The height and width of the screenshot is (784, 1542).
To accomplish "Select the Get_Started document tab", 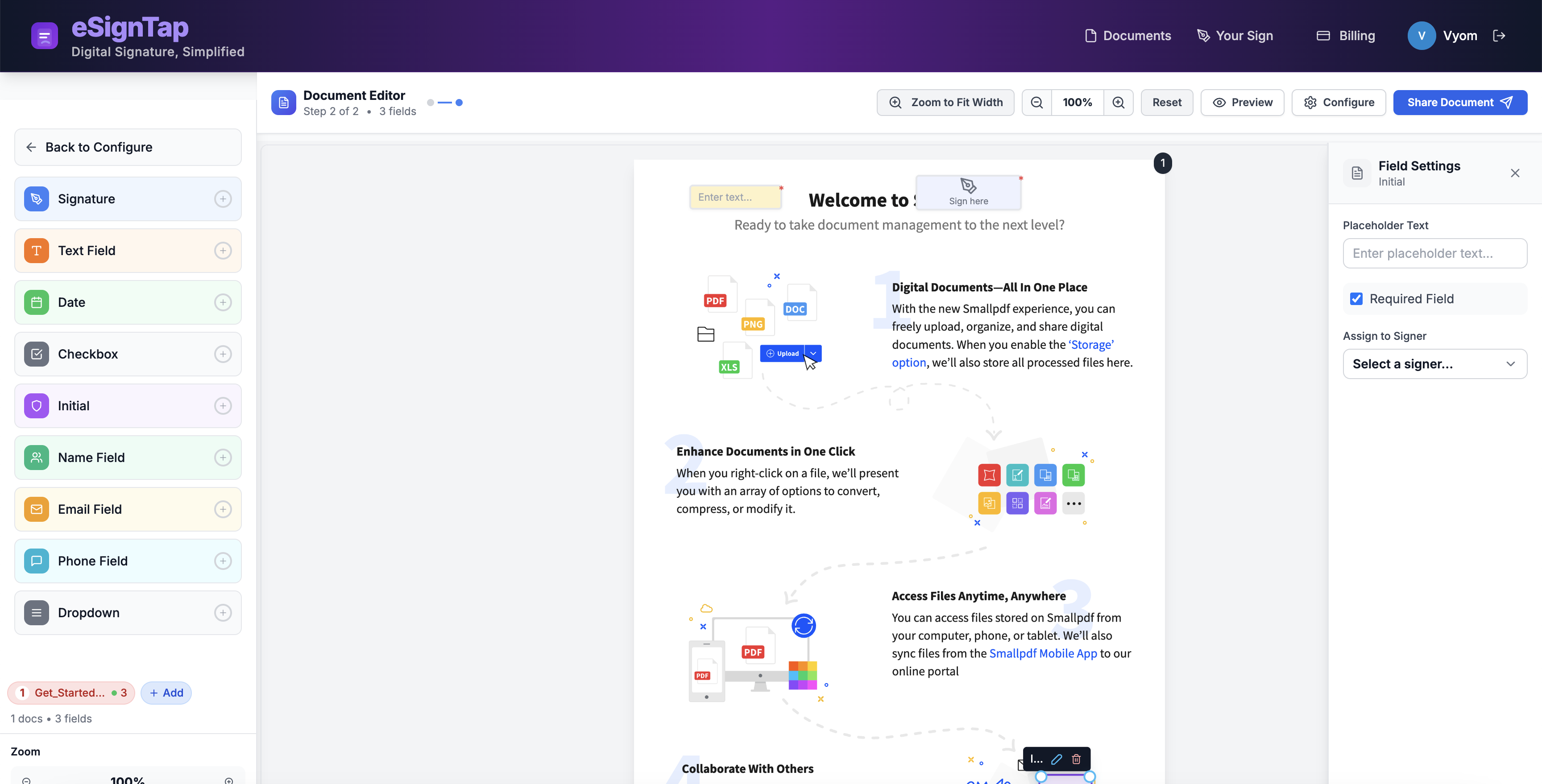I will coord(71,693).
